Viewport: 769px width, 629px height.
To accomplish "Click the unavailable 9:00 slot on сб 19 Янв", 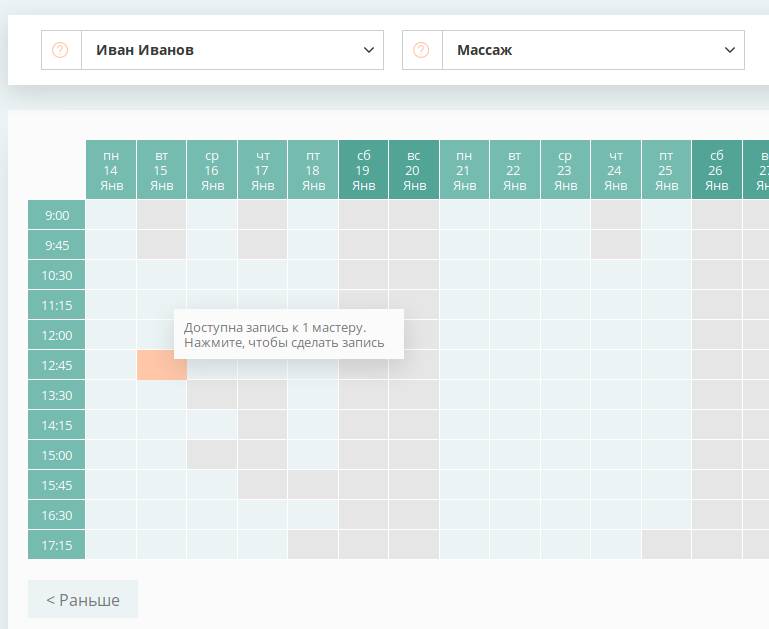I will 363,215.
